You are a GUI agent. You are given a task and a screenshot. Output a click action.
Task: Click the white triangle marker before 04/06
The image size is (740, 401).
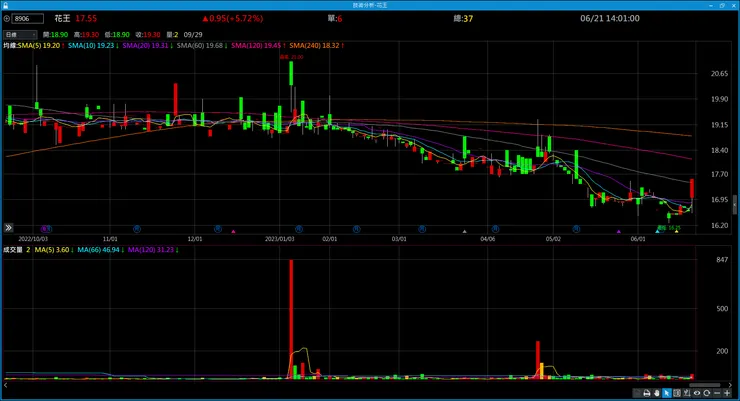[x=464, y=231]
